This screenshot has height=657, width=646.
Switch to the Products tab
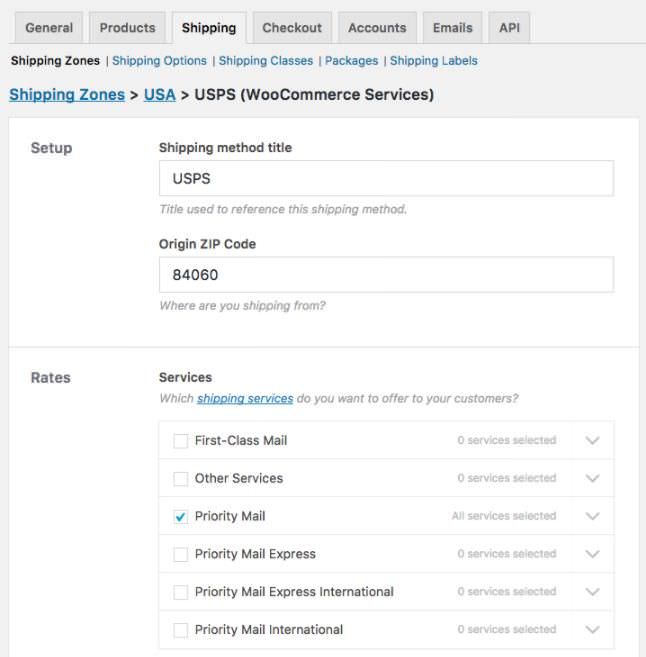127,28
